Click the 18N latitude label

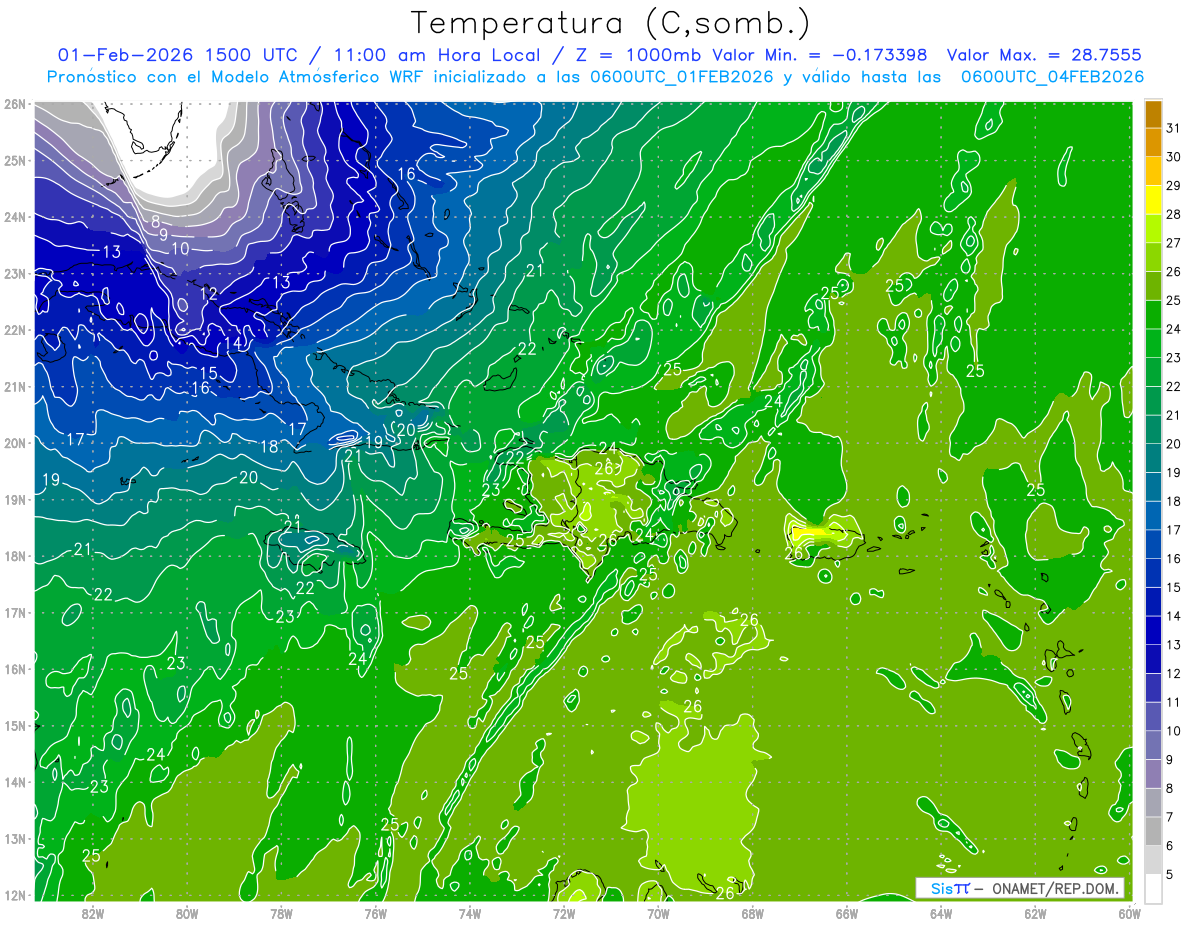(x=14, y=556)
